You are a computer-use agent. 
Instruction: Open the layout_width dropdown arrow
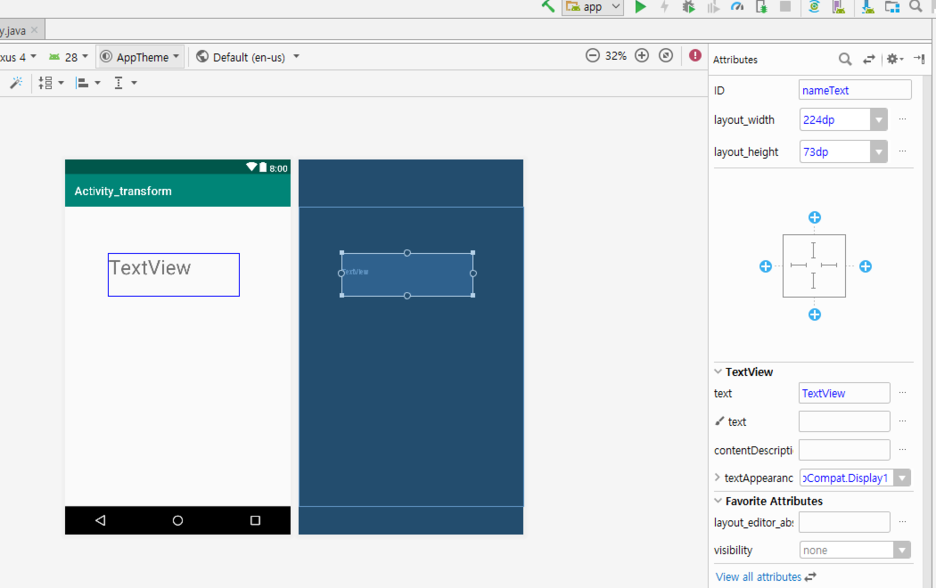click(879, 120)
